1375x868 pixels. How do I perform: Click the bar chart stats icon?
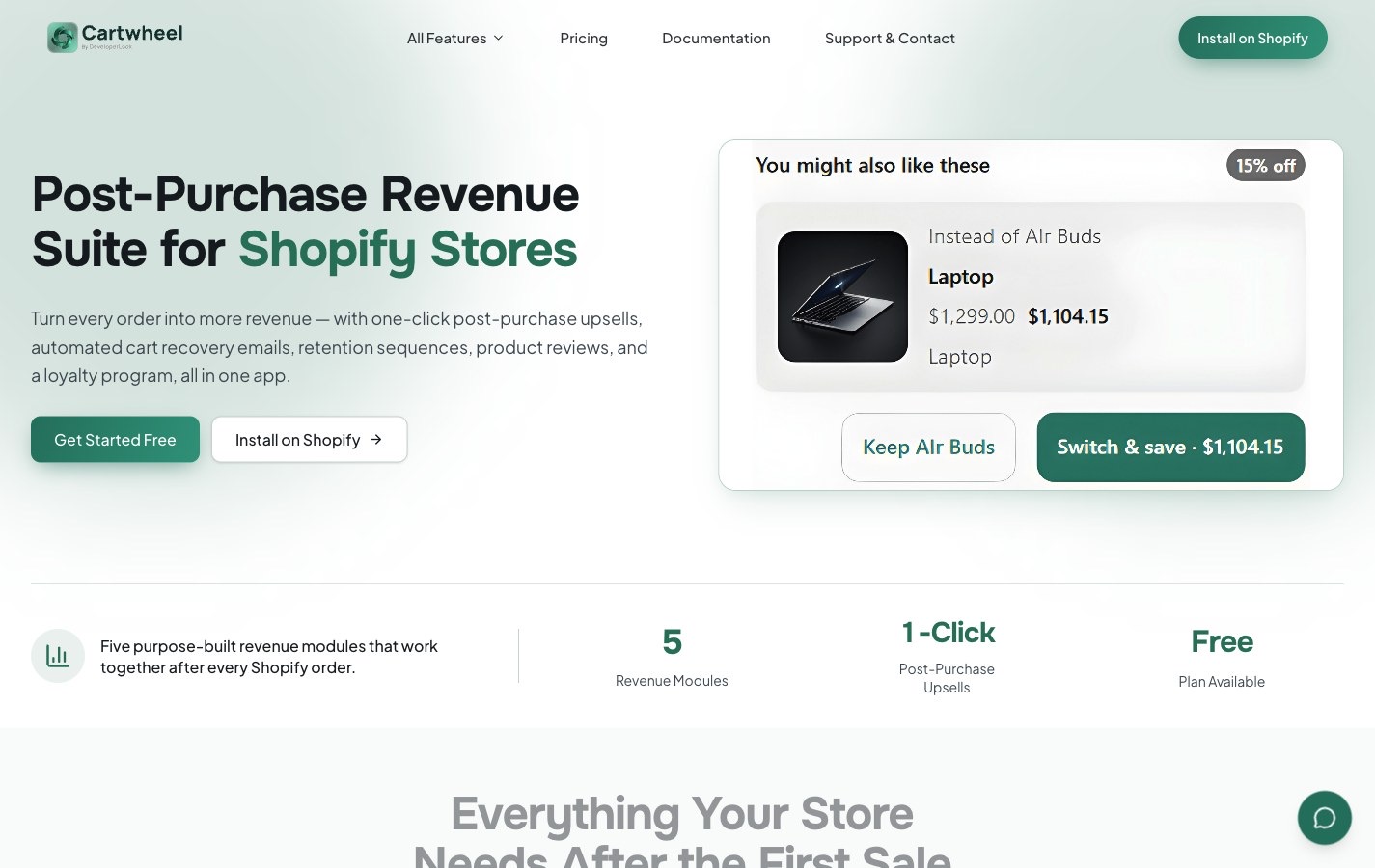tap(58, 656)
